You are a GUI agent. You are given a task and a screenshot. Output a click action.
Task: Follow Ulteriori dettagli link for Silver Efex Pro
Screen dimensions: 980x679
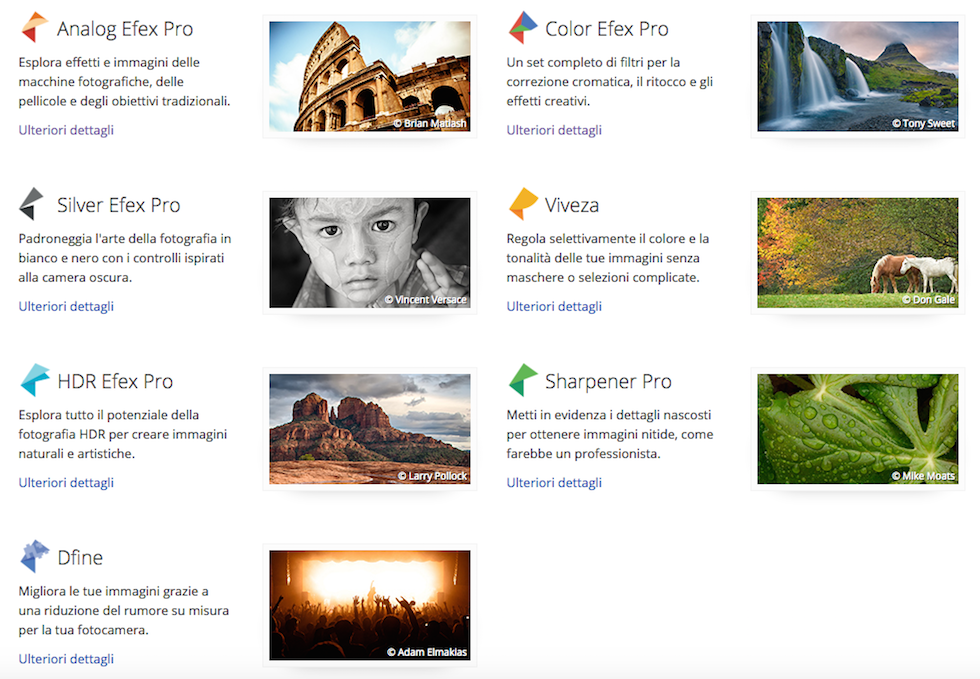66,306
